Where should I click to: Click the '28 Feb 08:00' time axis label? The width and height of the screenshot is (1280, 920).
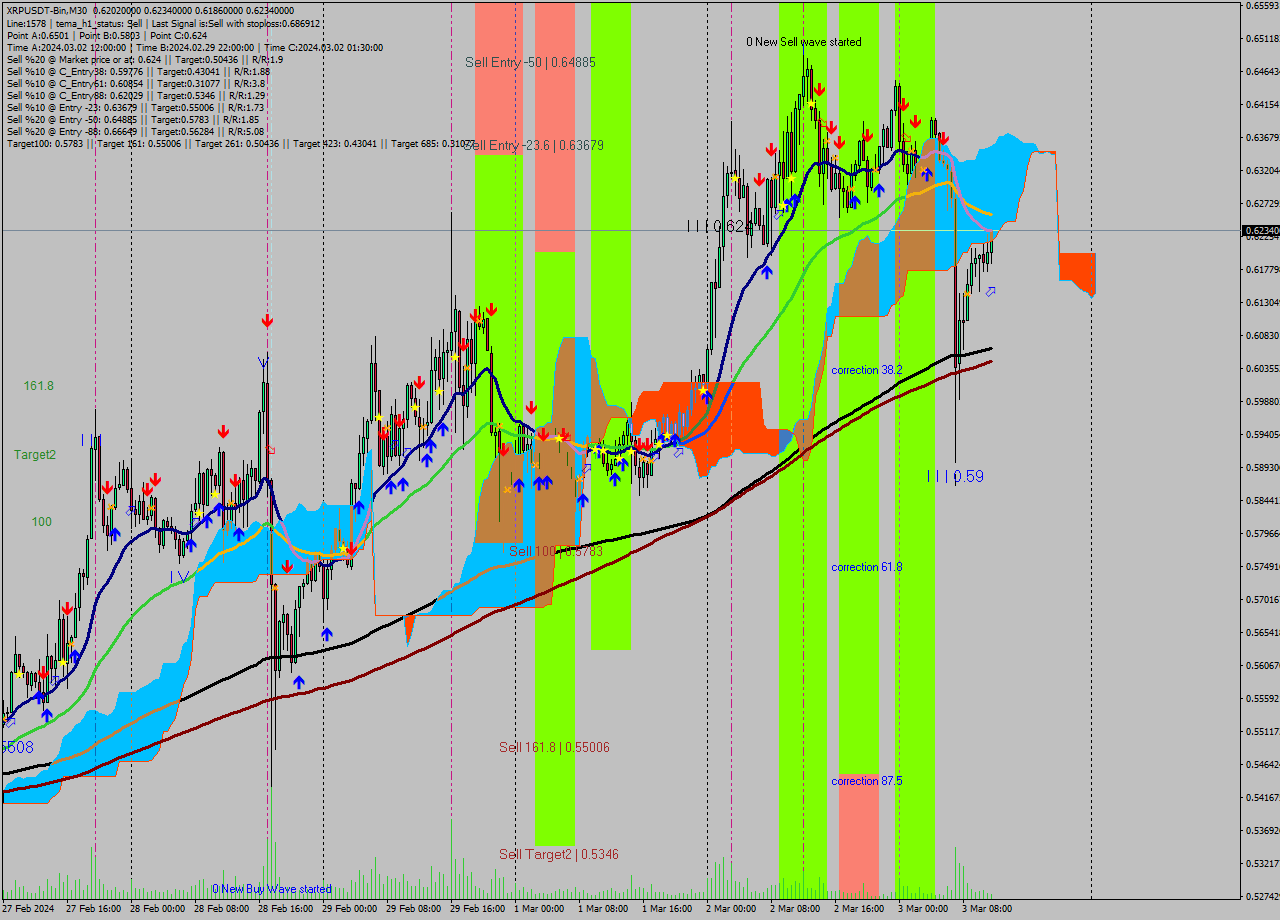point(222,909)
